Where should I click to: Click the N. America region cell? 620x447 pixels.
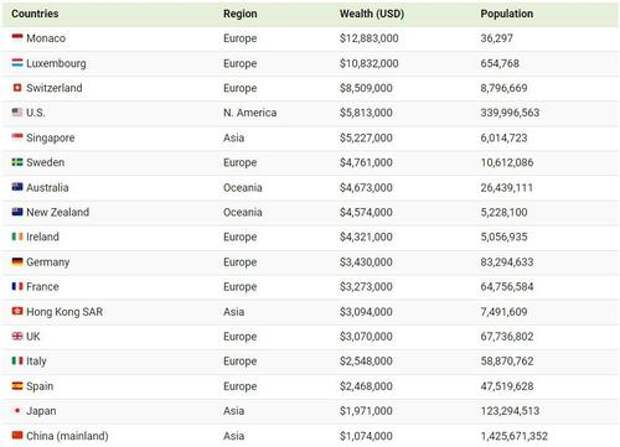coord(250,113)
